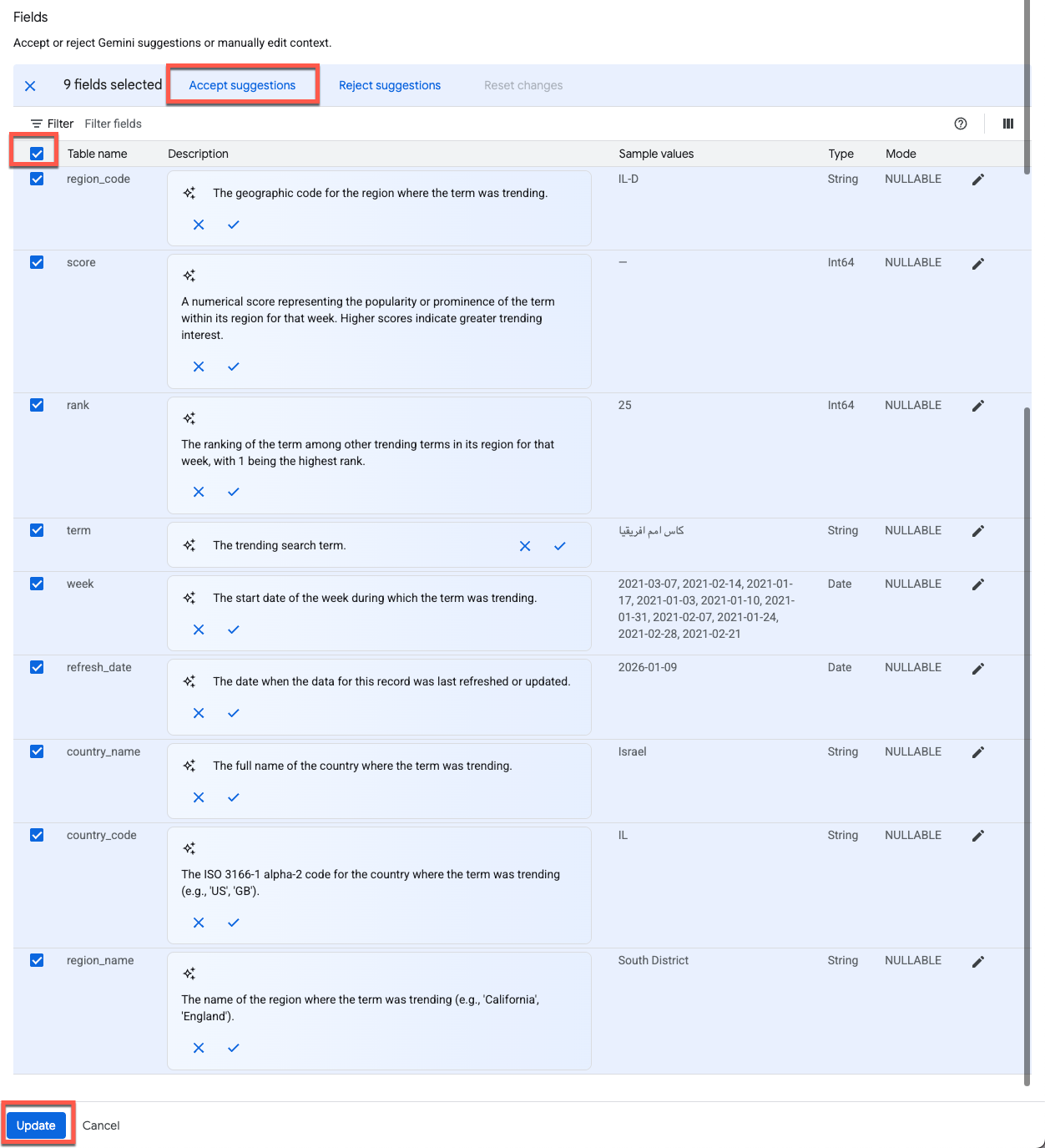1045x1148 pixels.
Task: Deselect the score field checkbox
Action: tap(37, 262)
